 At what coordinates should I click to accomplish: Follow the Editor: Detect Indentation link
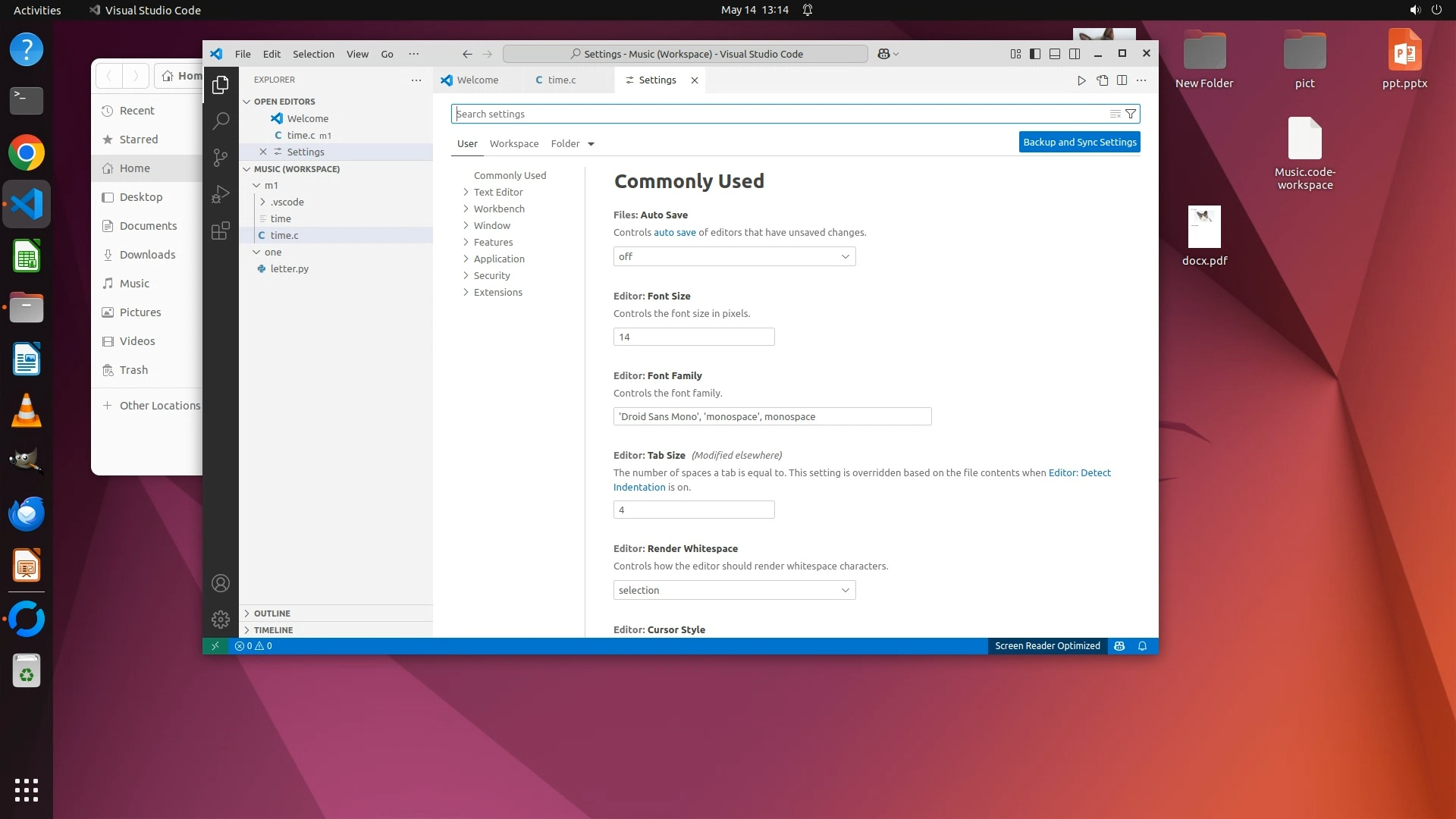1079,472
